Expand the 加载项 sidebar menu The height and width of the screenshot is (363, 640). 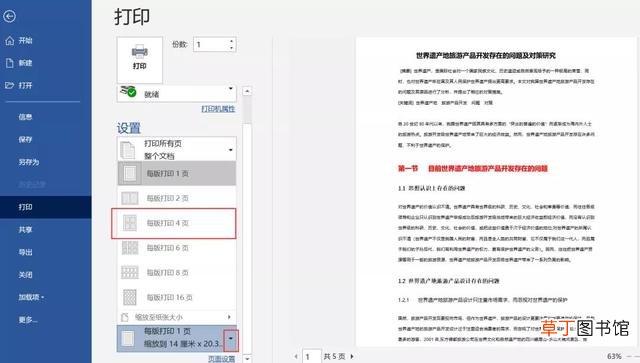point(31,297)
